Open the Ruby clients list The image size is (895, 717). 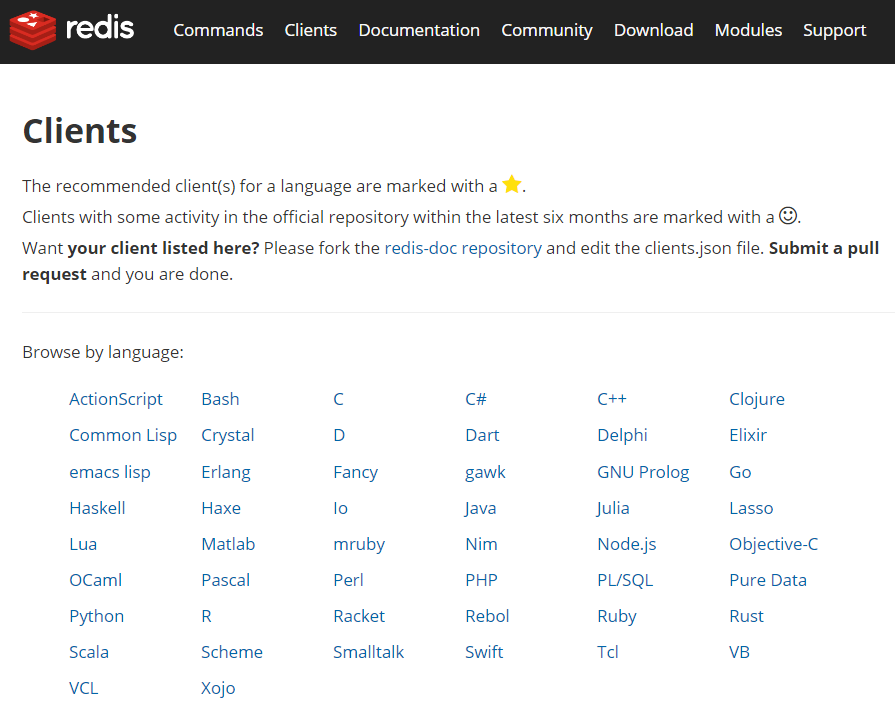point(616,615)
